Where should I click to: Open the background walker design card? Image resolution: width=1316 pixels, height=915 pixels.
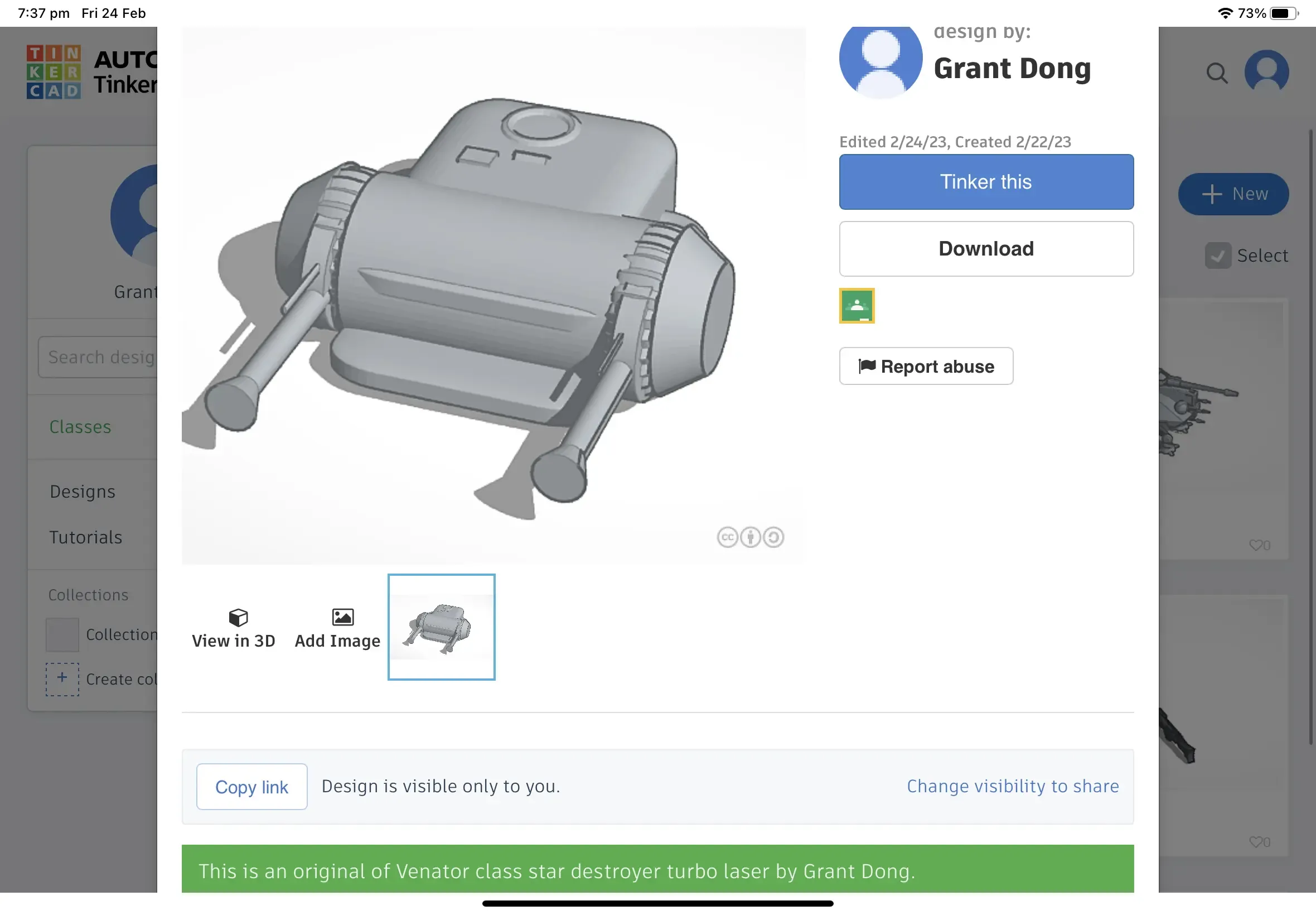click(x=1223, y=428)
